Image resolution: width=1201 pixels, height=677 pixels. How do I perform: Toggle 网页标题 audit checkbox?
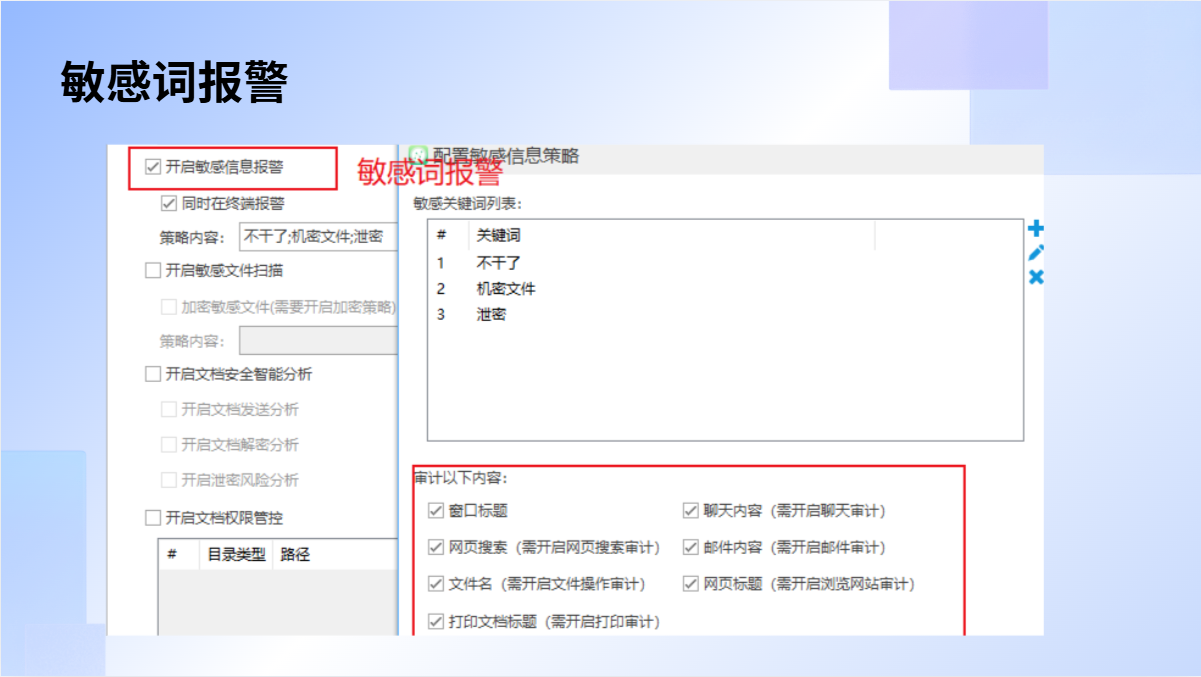(x=690, y=584)
